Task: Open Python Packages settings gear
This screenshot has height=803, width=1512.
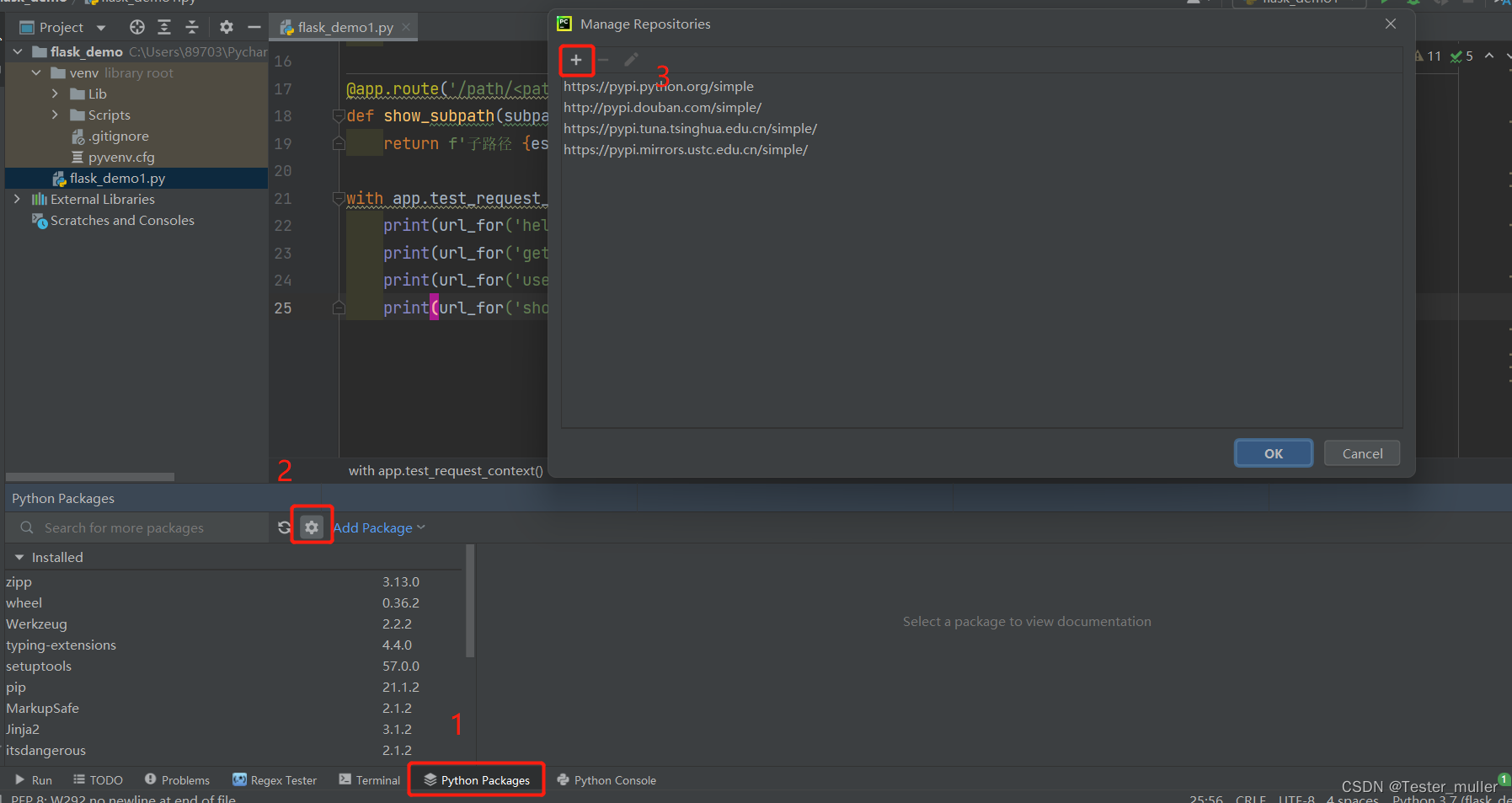Action: pyautogui.click(x=312, y=527)
